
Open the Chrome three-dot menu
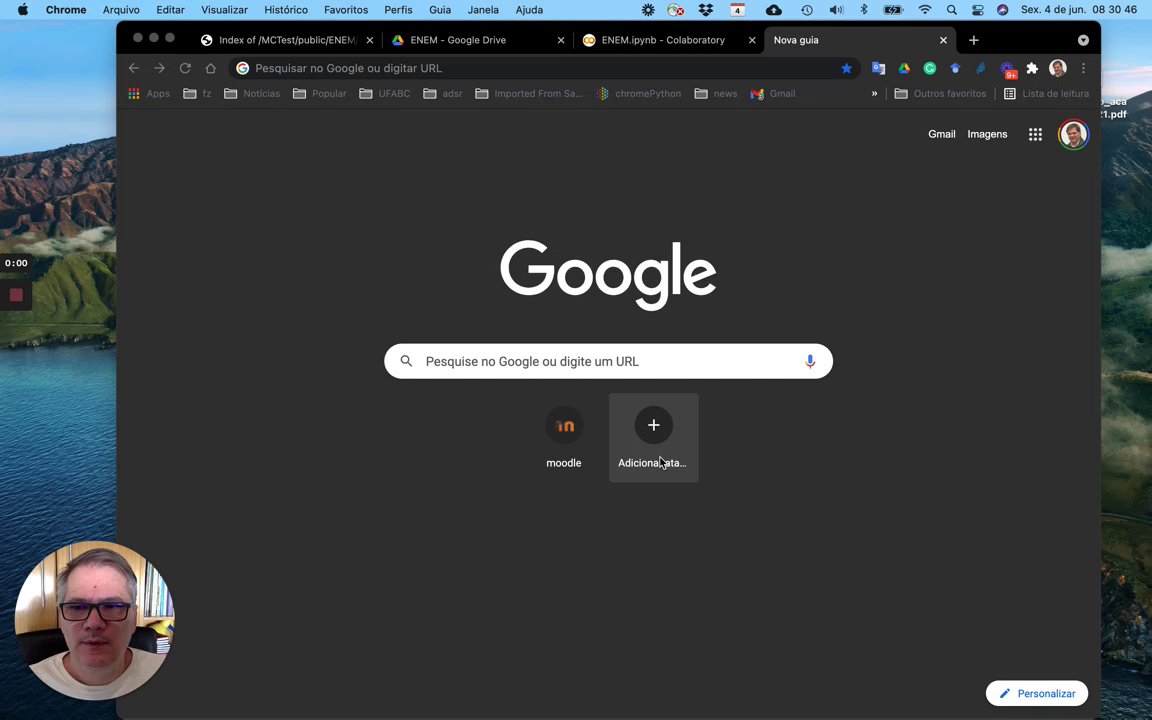point(1084,68)
